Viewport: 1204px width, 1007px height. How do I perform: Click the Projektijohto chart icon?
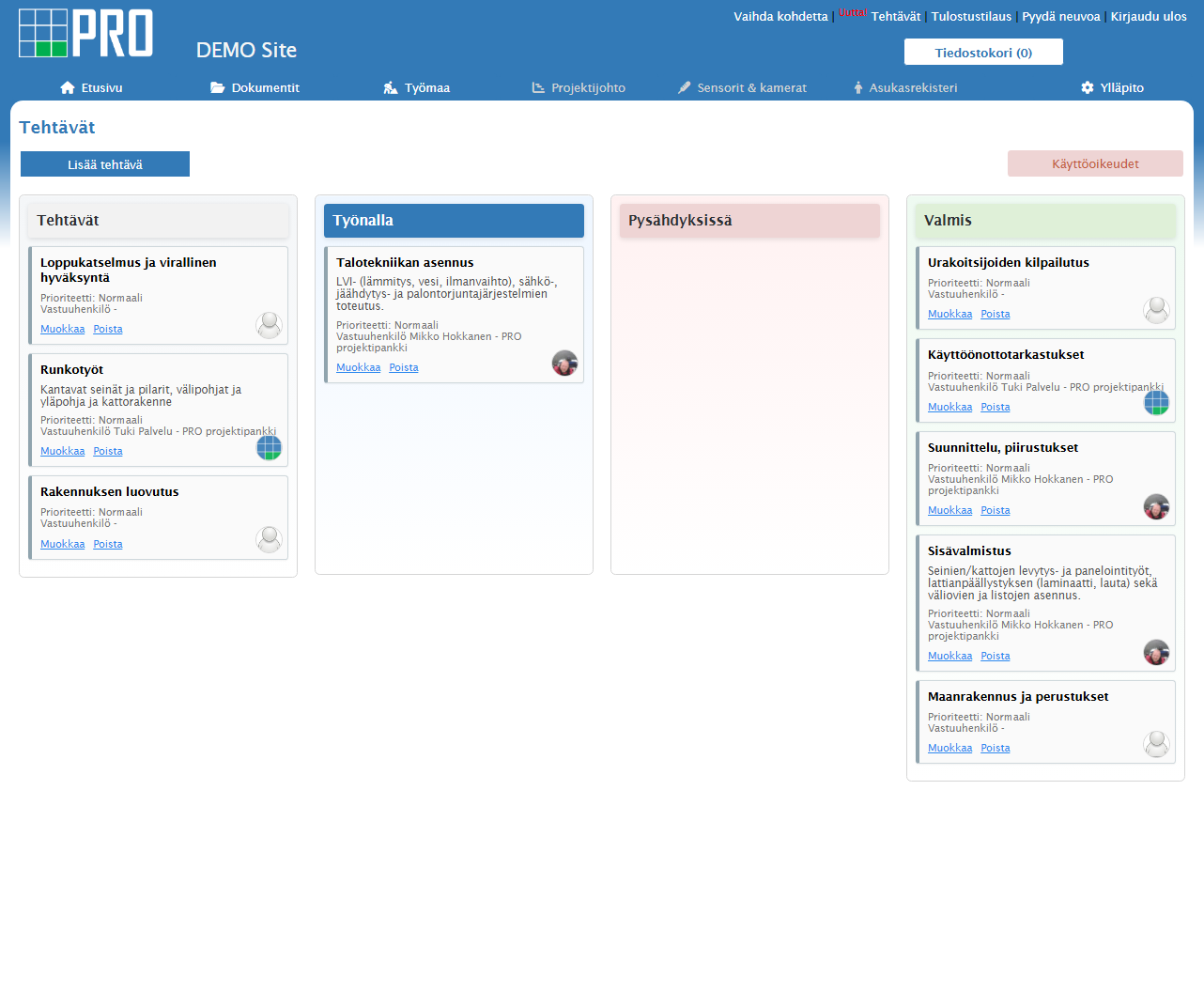click(538, 87)
